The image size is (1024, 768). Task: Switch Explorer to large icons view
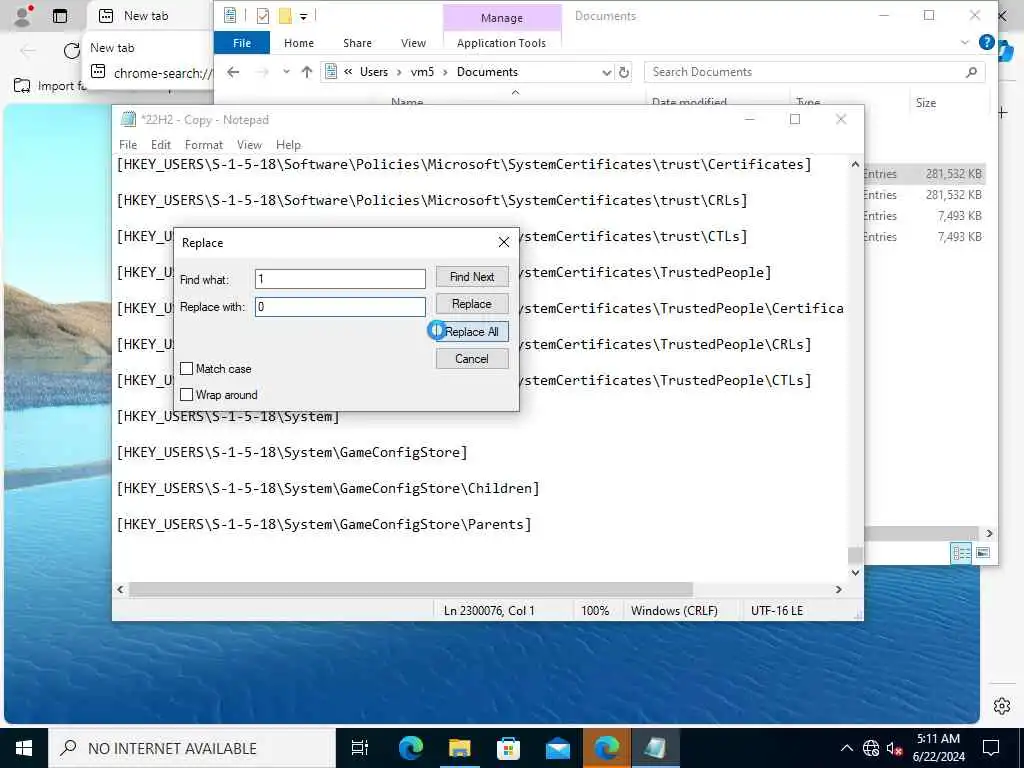[982, 553]
